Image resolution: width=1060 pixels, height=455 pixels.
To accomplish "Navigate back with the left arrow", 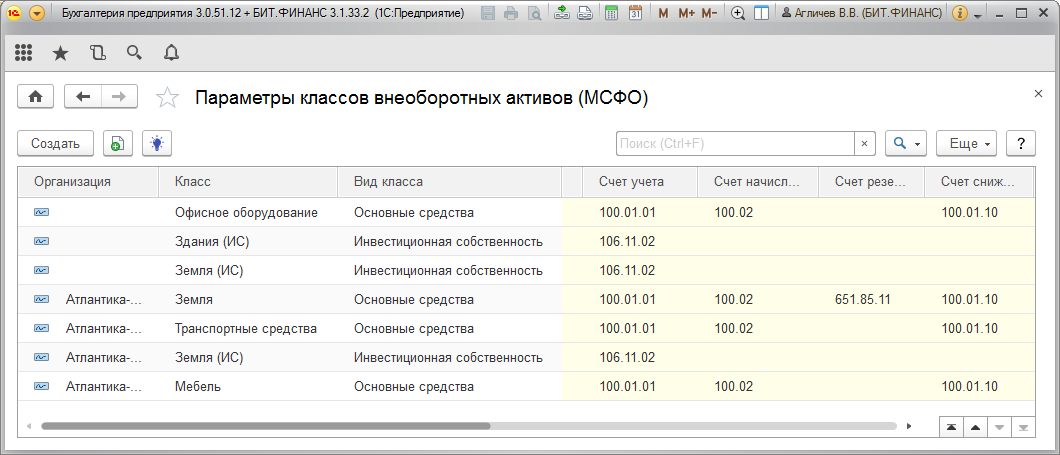I will [83, 97].
